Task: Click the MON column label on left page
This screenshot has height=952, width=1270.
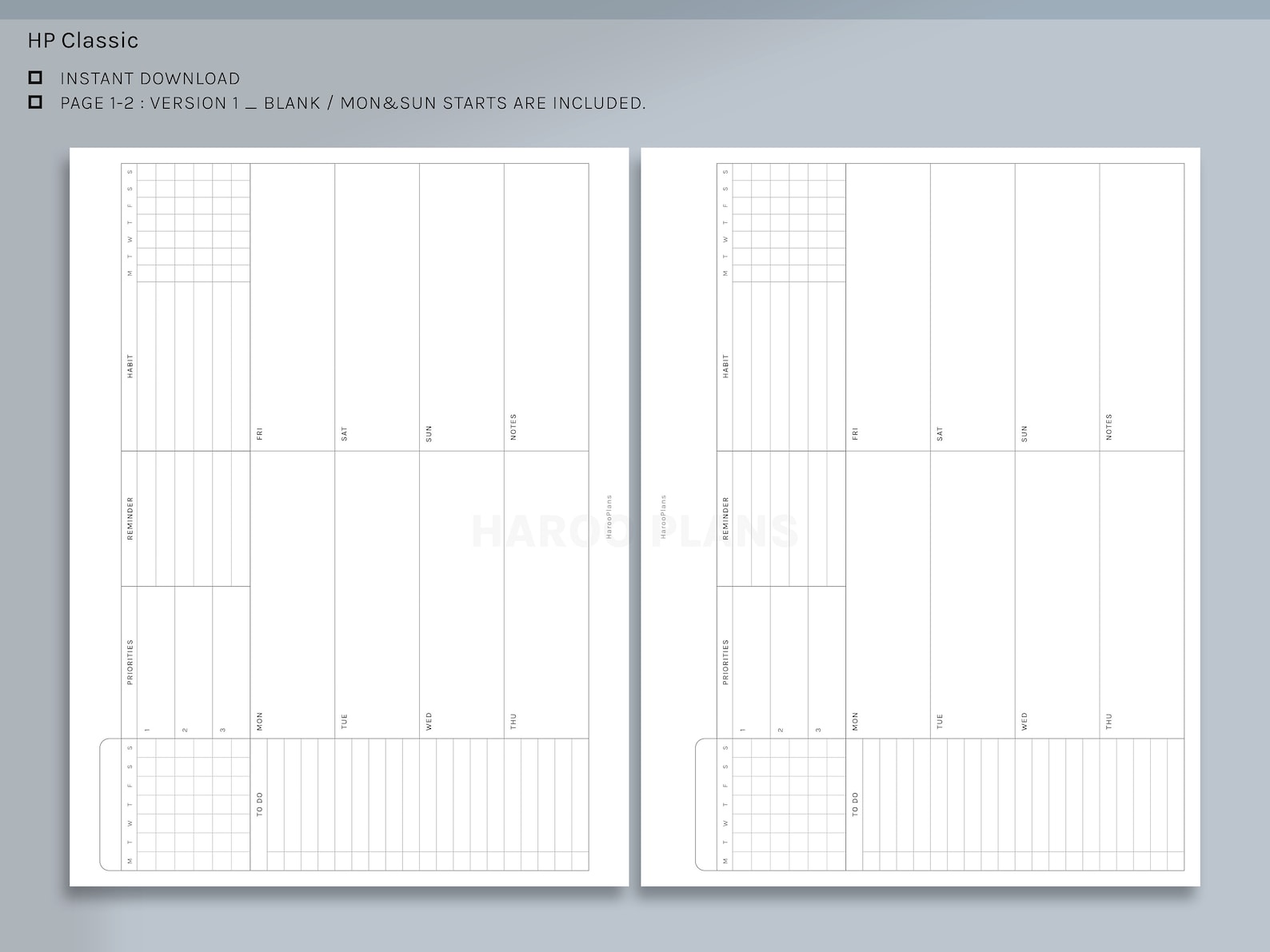Action: tap(259, 722)
